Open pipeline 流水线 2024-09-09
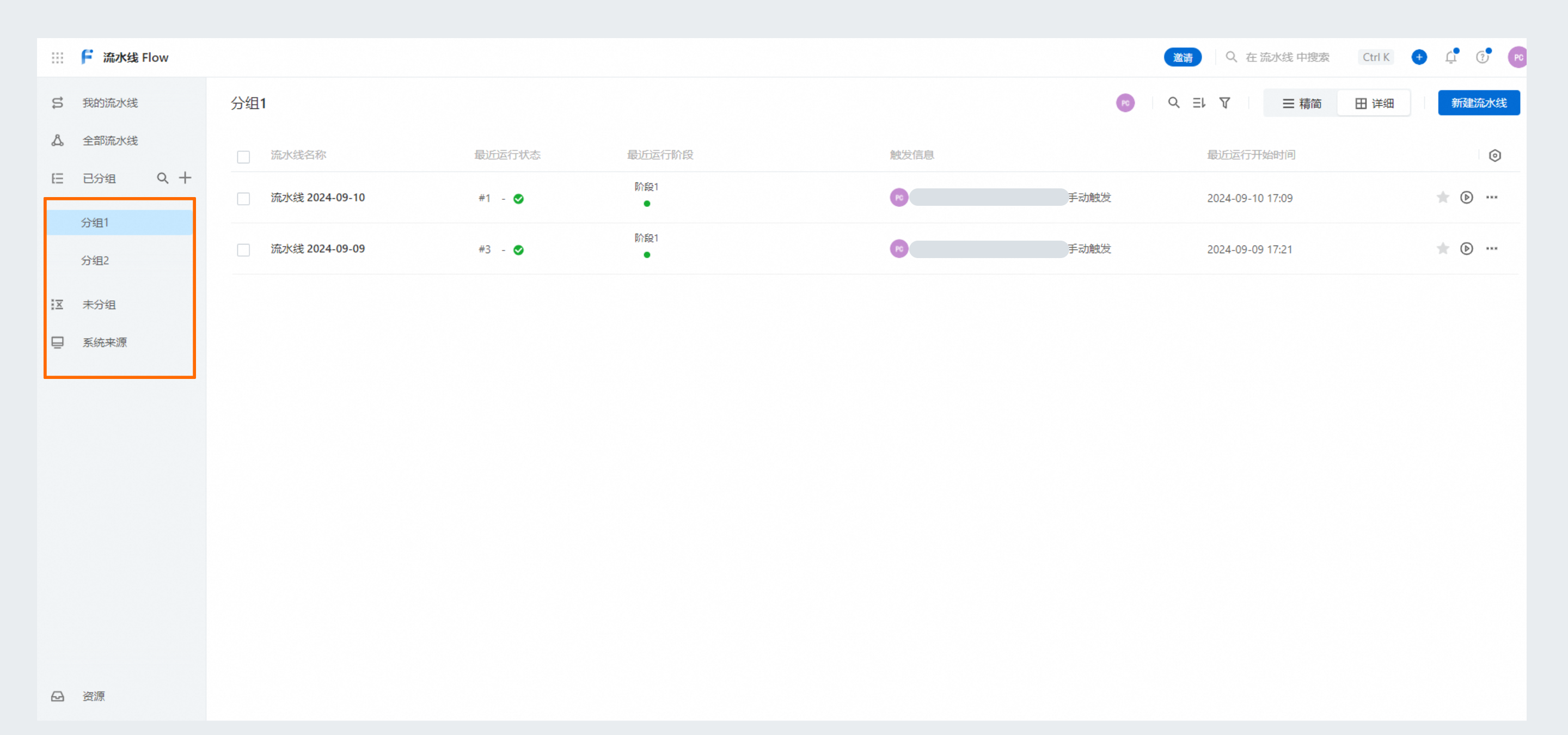Image resolution: width=1568 pixels, height=735 pixels. [x=318, y=248]
